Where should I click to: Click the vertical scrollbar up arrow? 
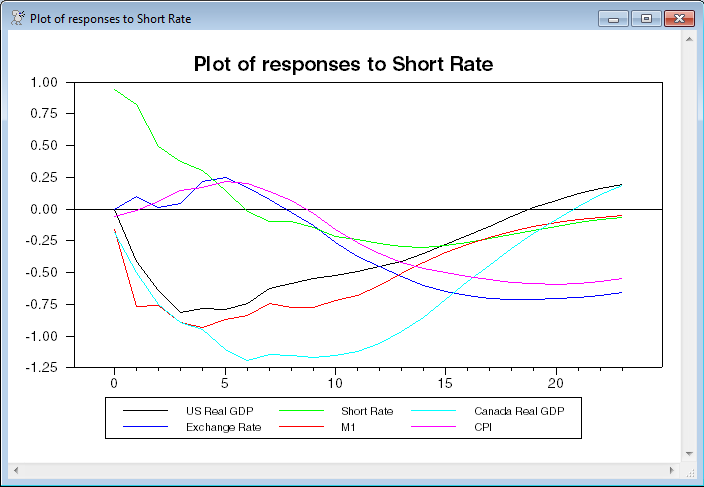pos(688,39)
